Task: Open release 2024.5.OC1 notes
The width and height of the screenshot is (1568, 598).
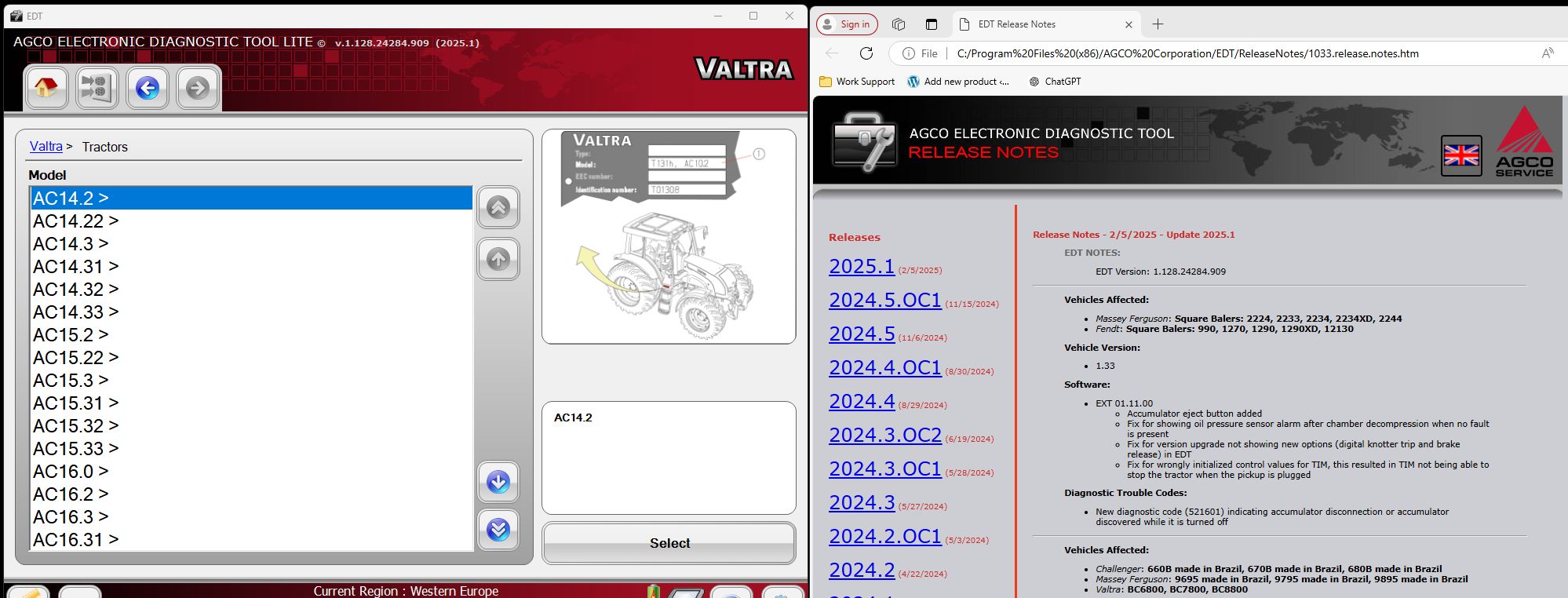Action: (885, 300)
